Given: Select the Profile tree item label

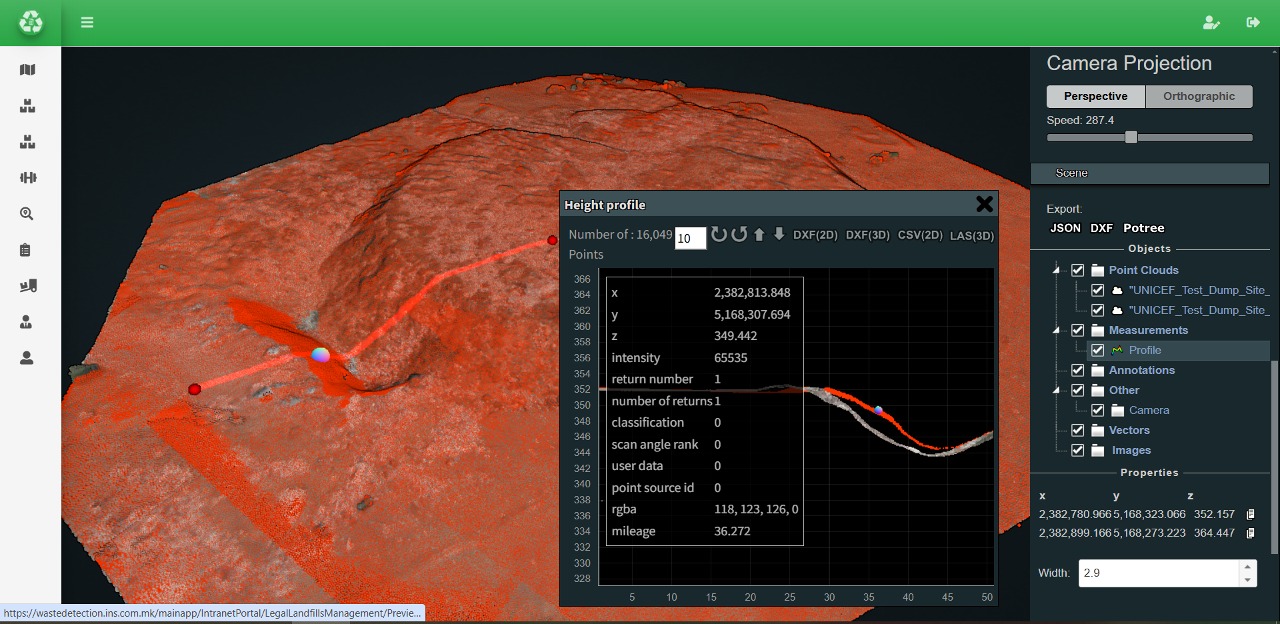Looking at the screenshot, I should tap(1145, 350).
